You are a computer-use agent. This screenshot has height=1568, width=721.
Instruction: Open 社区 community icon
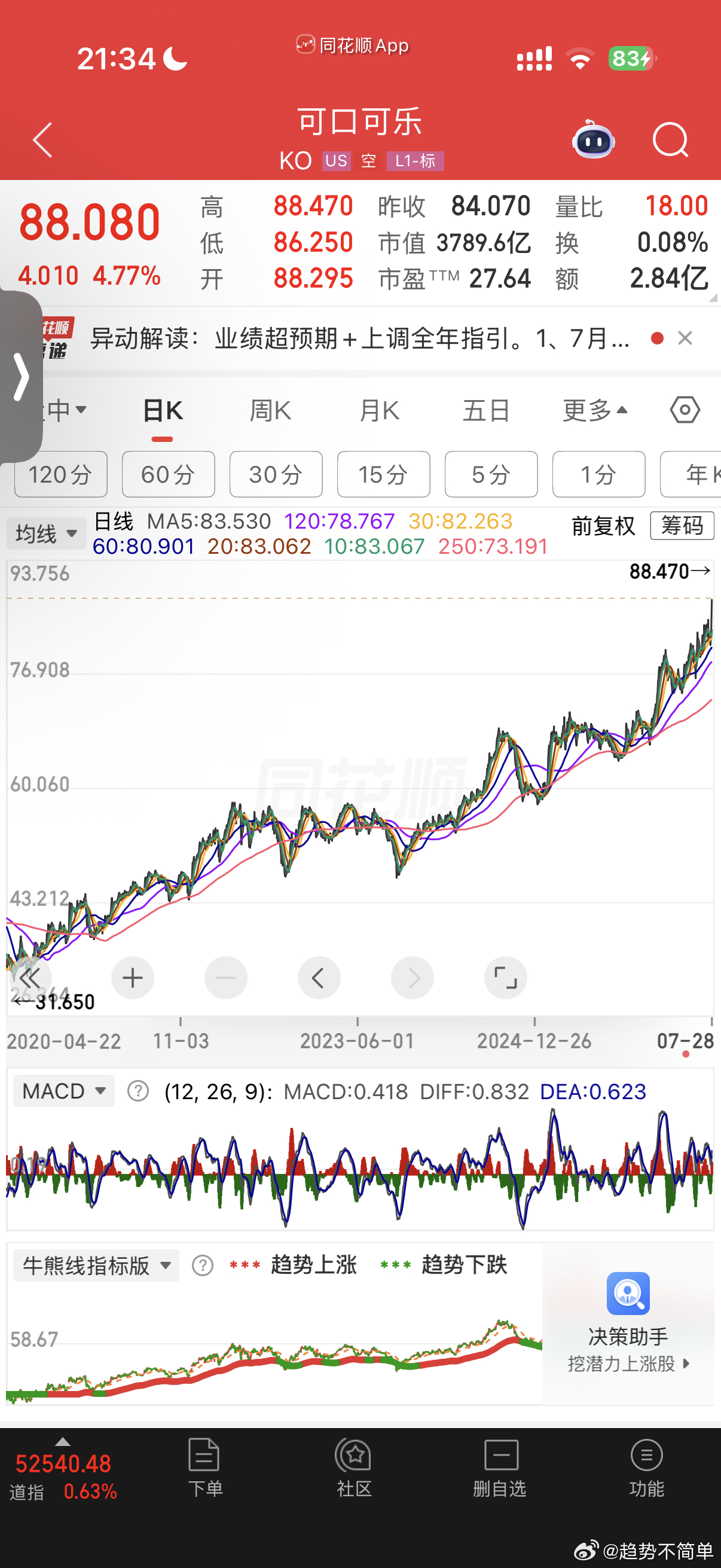pyautogui.click(x=353, y=1468)
